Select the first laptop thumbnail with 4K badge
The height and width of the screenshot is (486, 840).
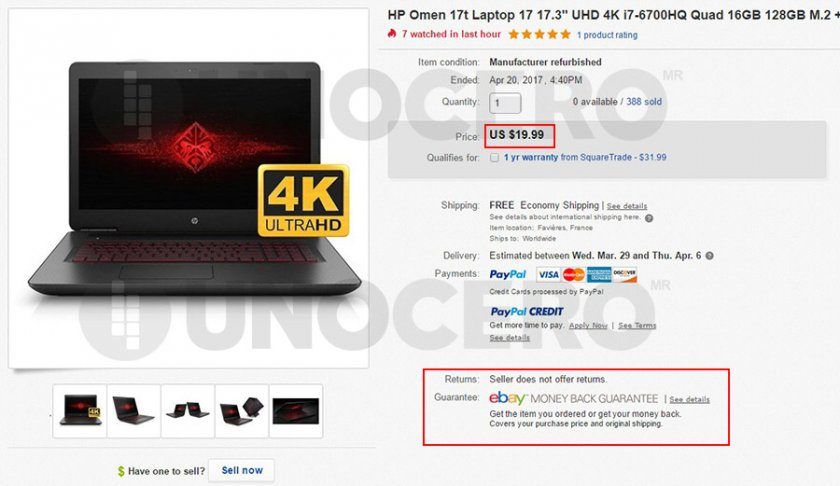tap(80, 411)
